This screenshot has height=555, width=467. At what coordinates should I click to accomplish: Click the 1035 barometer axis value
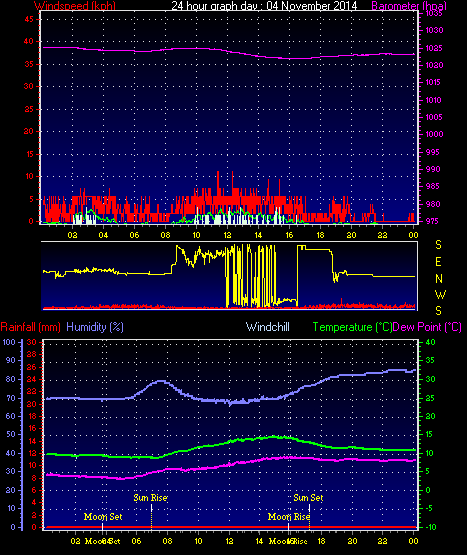pyautogui.click(x=434, y=13)
